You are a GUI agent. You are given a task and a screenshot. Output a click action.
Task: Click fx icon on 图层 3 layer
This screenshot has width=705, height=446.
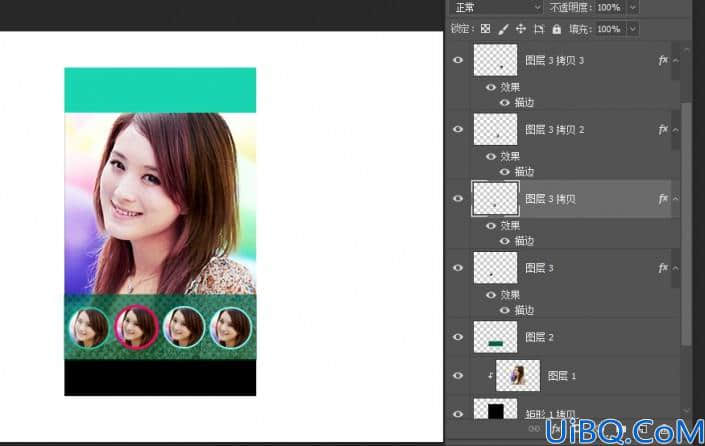663,268
